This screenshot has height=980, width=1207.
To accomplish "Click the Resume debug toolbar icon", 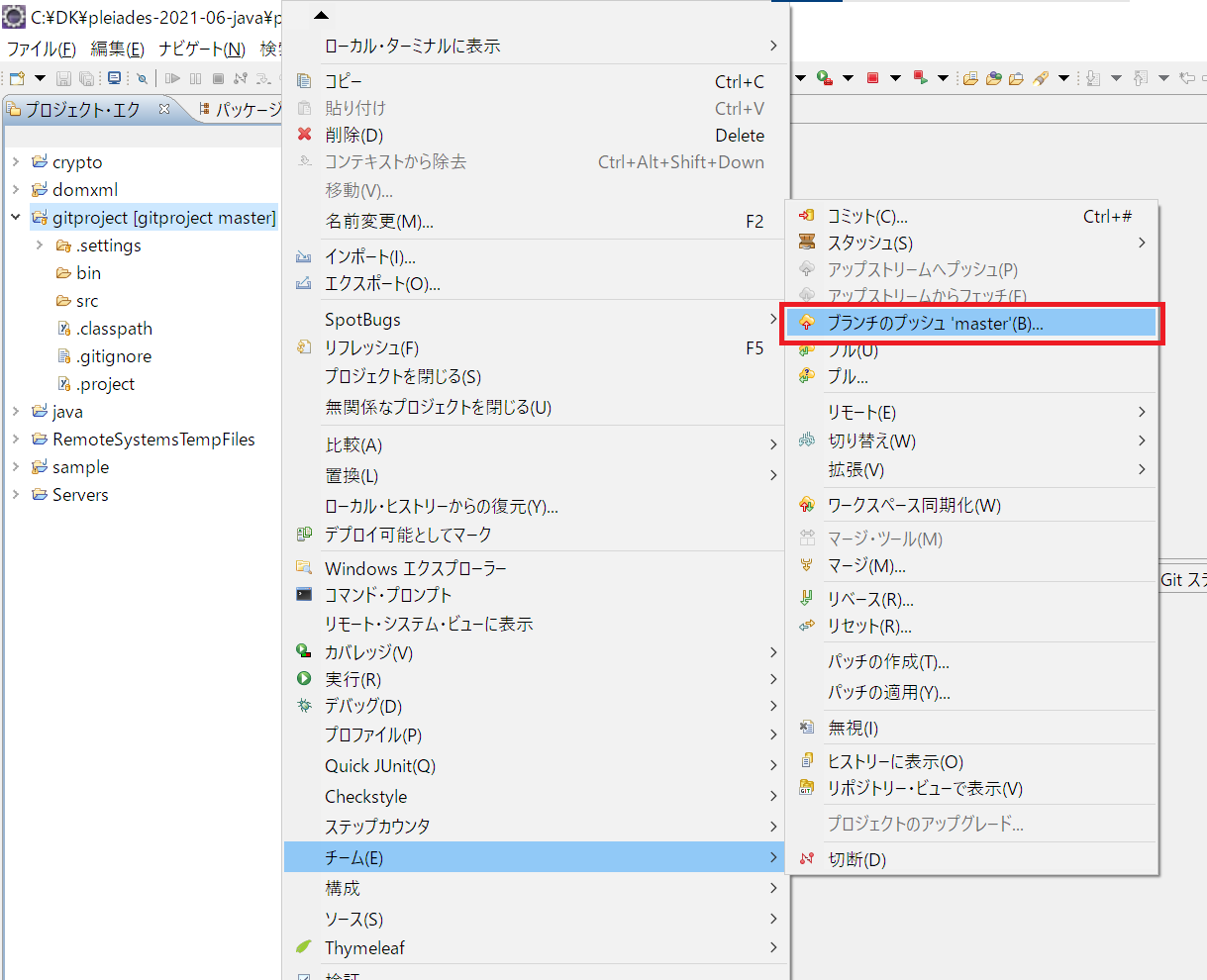I will pyautogui.click(x=173, y=78).
